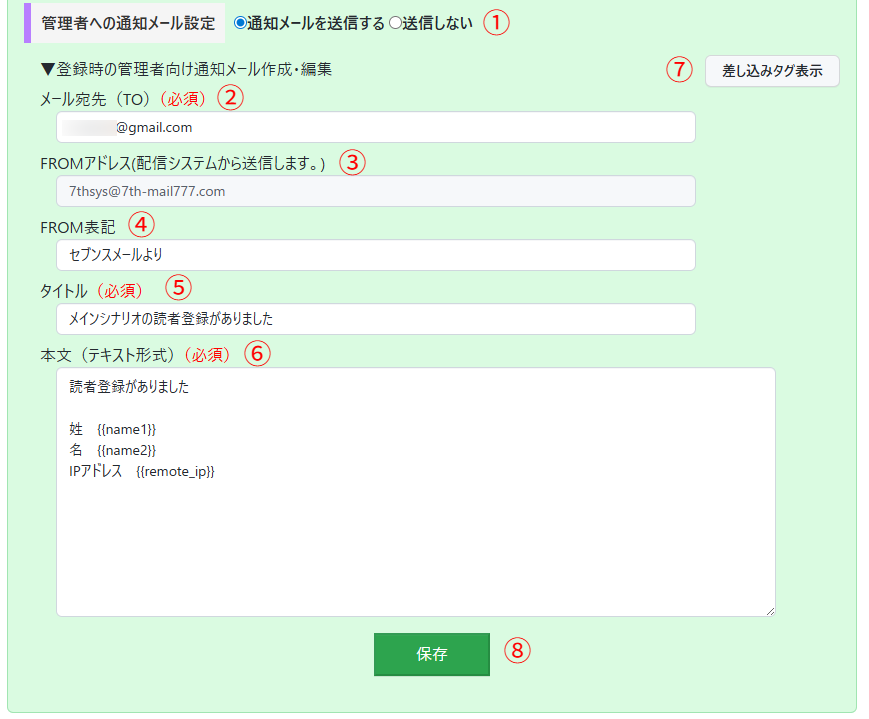Click the circled number 1 marker

coord(497,23)
